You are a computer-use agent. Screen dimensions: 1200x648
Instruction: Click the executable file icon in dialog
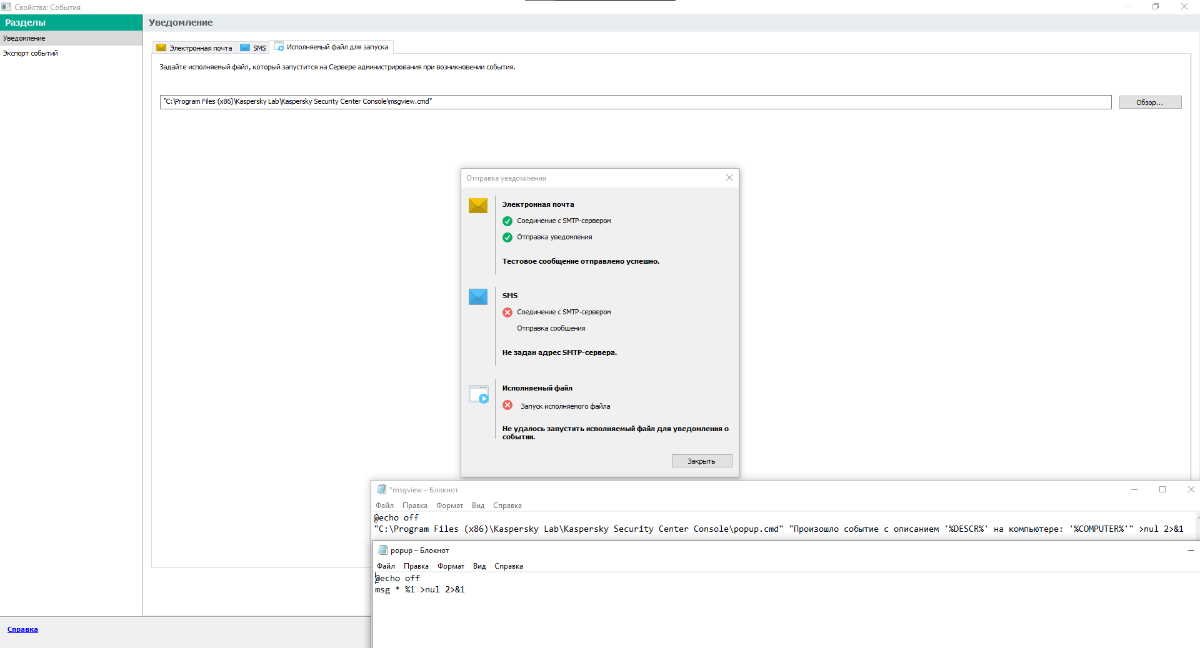pos(479,395)
